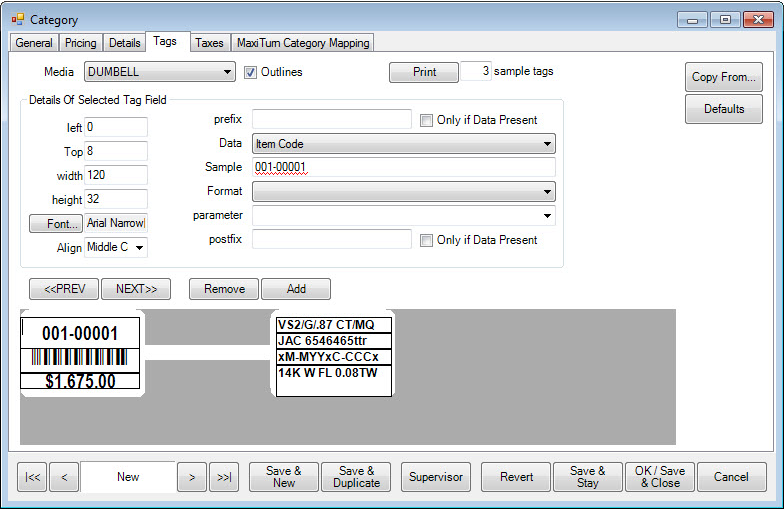Jump to first record with |<< button
The width and height of the screenshot is (784, 510).
point(32,477)
